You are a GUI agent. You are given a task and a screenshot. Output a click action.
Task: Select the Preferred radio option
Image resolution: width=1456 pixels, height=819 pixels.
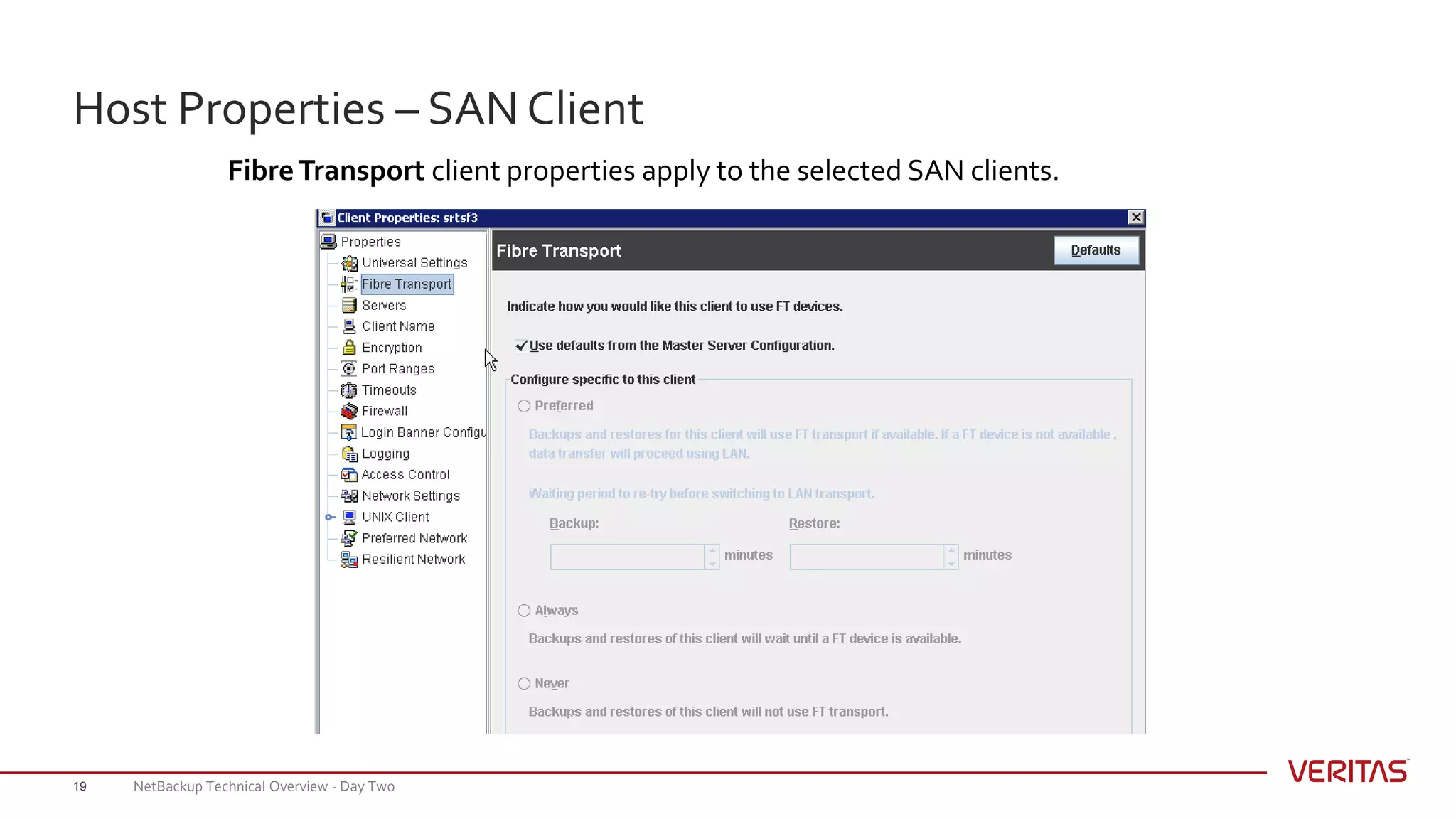pos(524,406)
